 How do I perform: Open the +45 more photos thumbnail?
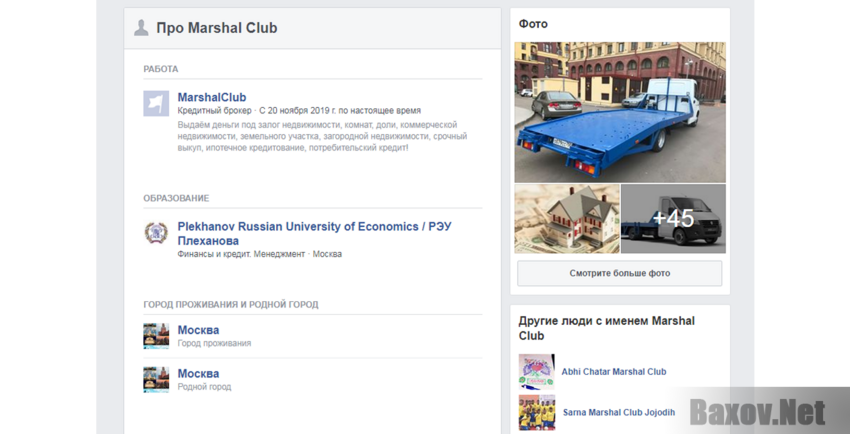(673, 218)
